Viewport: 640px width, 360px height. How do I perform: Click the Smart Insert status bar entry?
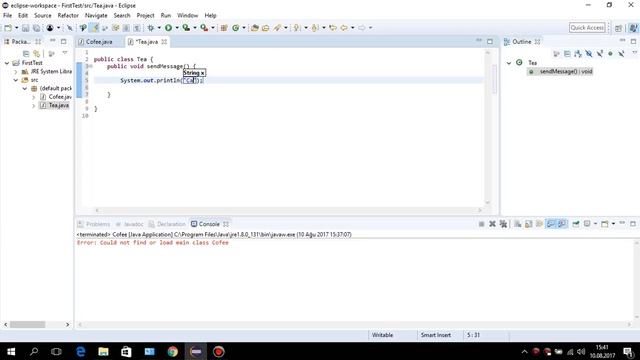click(436, 335)
